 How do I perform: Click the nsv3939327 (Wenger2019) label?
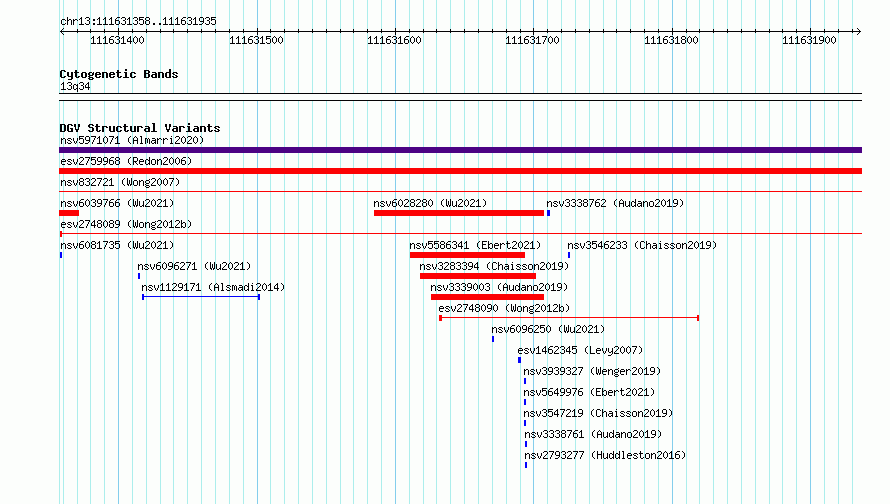[x=592, y=371]
